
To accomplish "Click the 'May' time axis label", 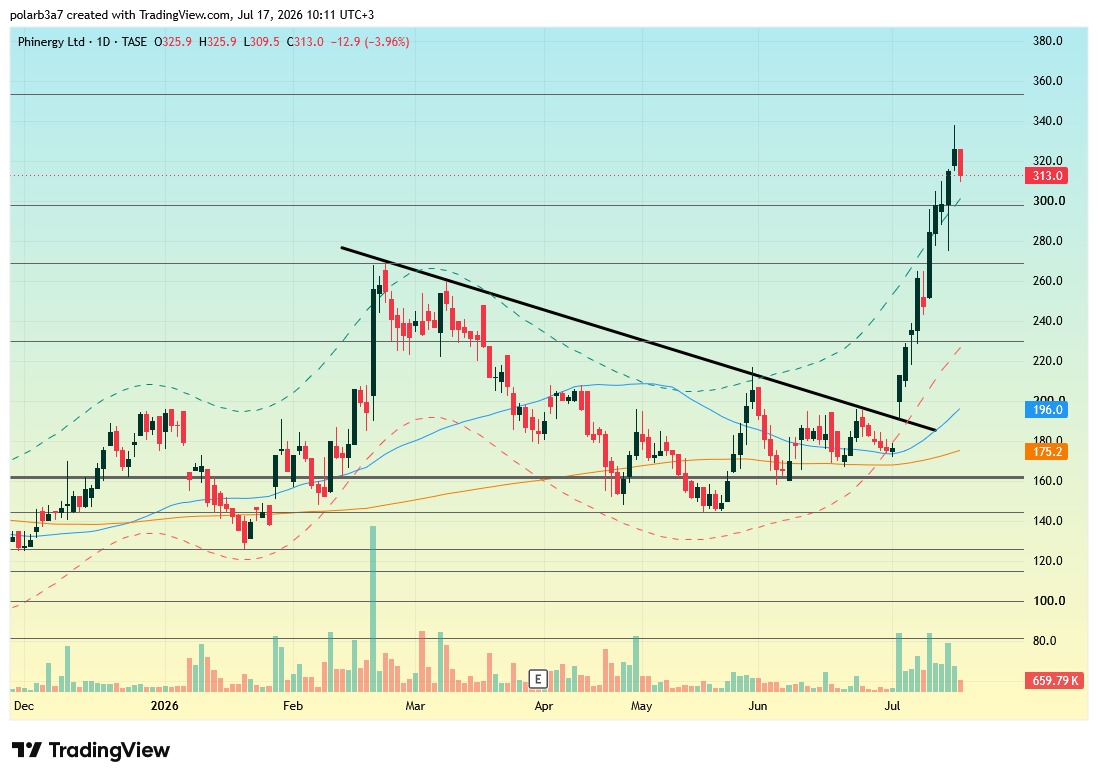I will (641, 706).
